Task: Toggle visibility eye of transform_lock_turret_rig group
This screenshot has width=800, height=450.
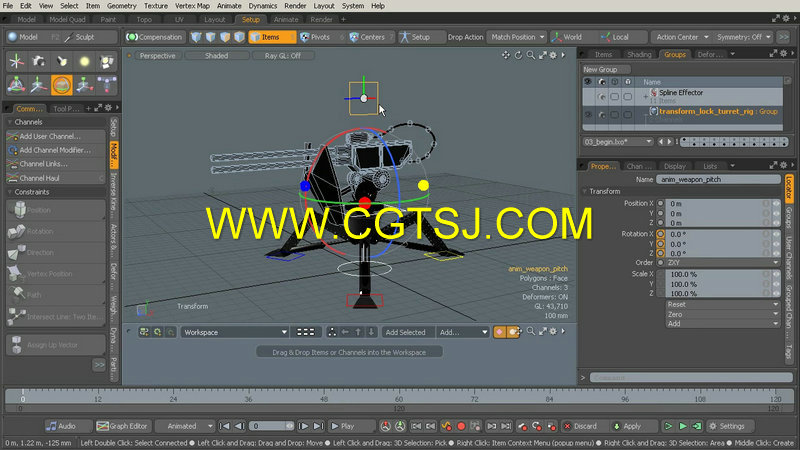Action: click(x=588, y=115)
